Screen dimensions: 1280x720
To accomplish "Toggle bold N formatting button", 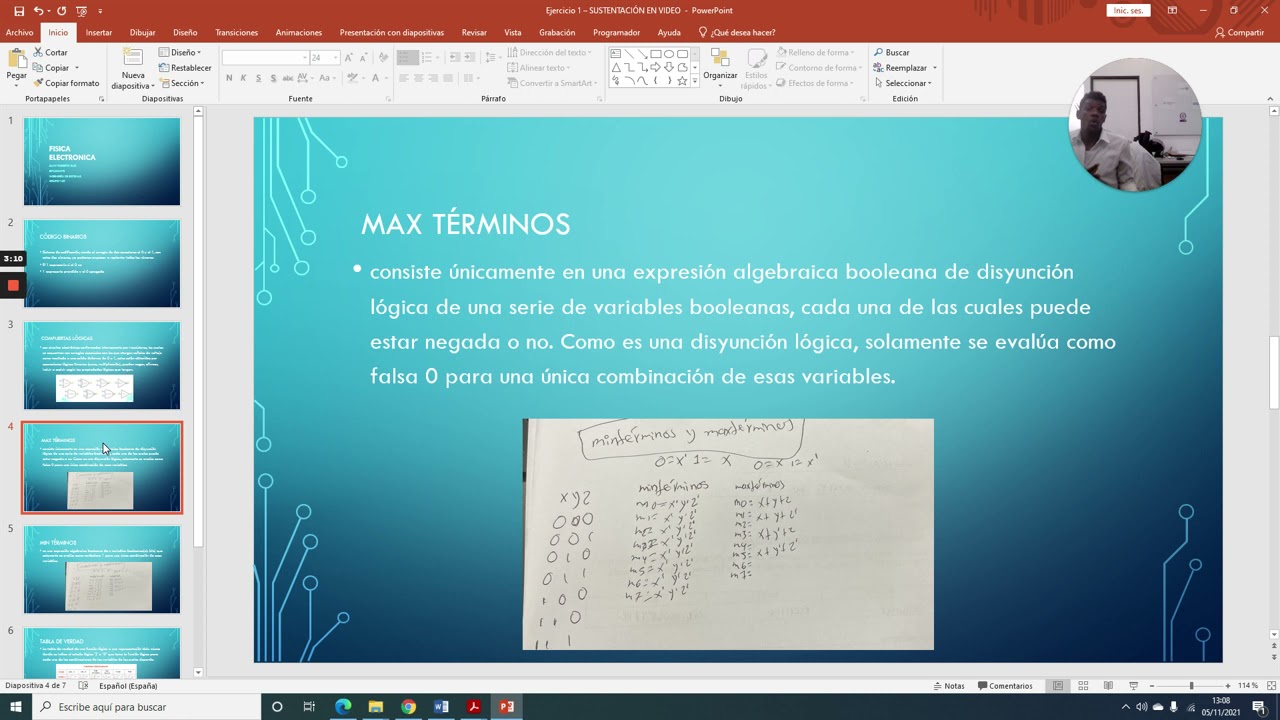I will 229,78.
